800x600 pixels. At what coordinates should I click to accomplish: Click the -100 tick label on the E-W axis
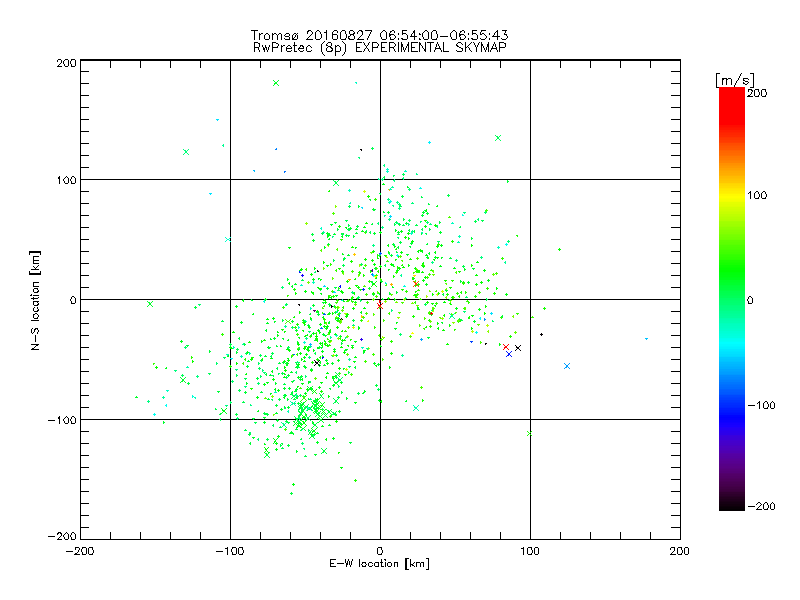(x=230, y=551)
